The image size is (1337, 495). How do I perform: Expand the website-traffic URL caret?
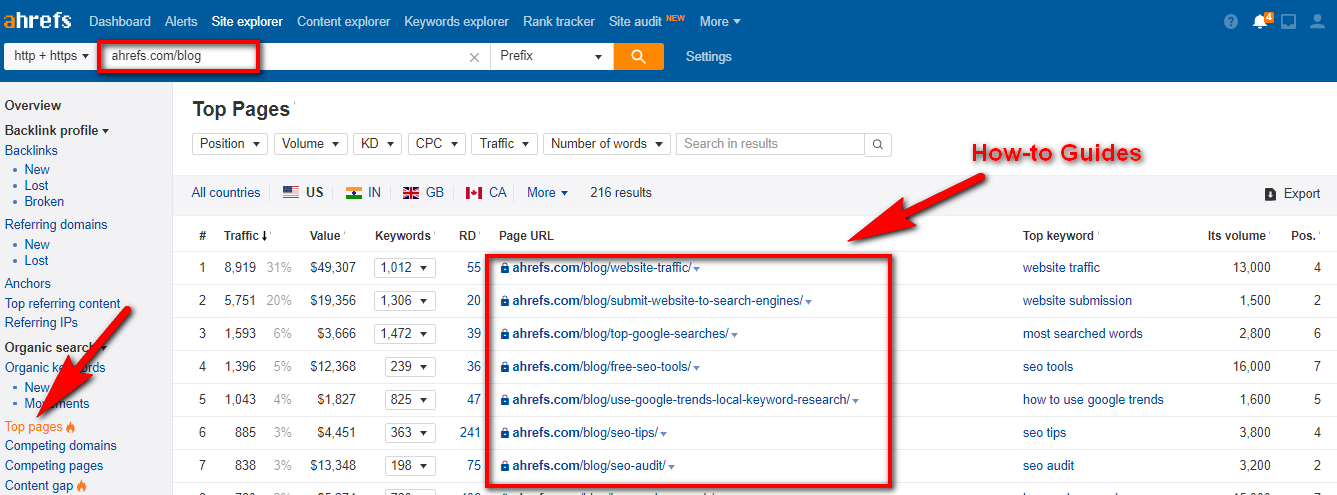coord(696,269)
